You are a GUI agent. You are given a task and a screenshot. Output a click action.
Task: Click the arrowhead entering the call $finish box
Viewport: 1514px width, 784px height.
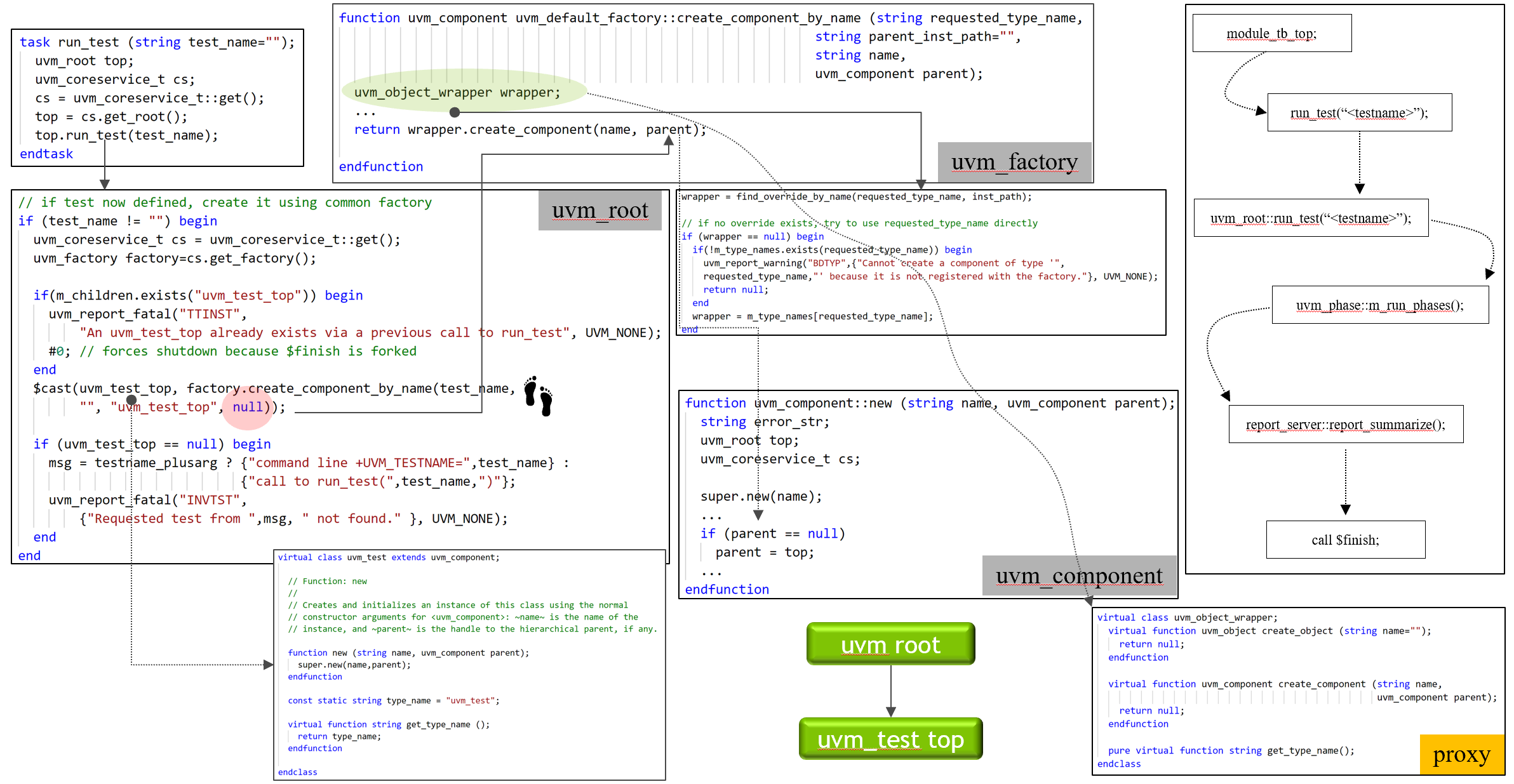coord(1345,509)
